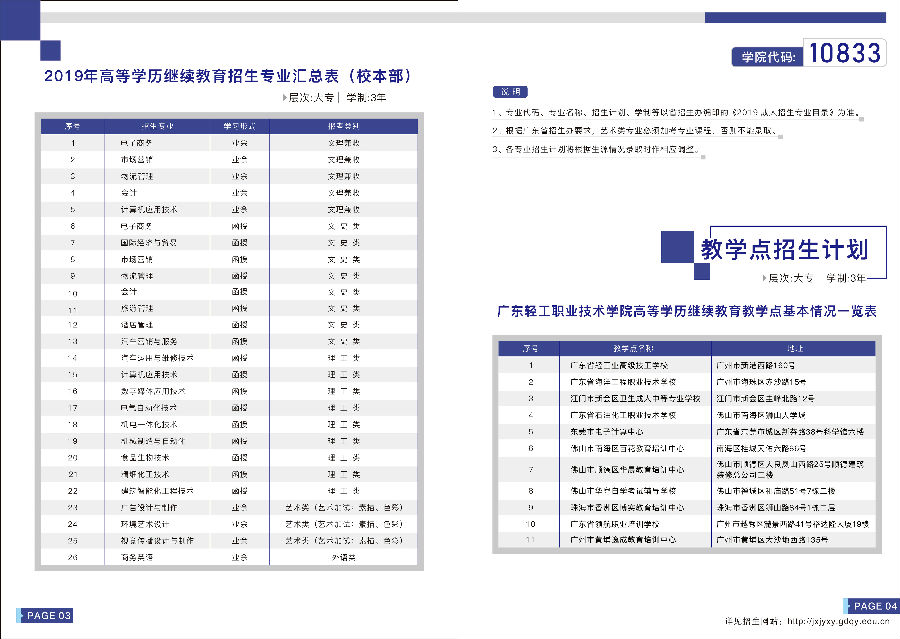
Task: Click the 序号 header in the teaching points table
Action: click(530, 348)
